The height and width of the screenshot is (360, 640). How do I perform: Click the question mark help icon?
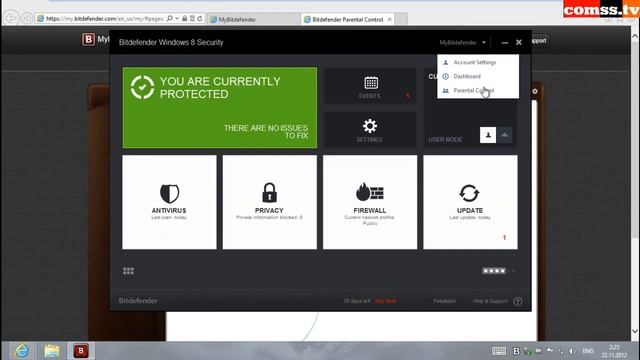coord(518,302)
